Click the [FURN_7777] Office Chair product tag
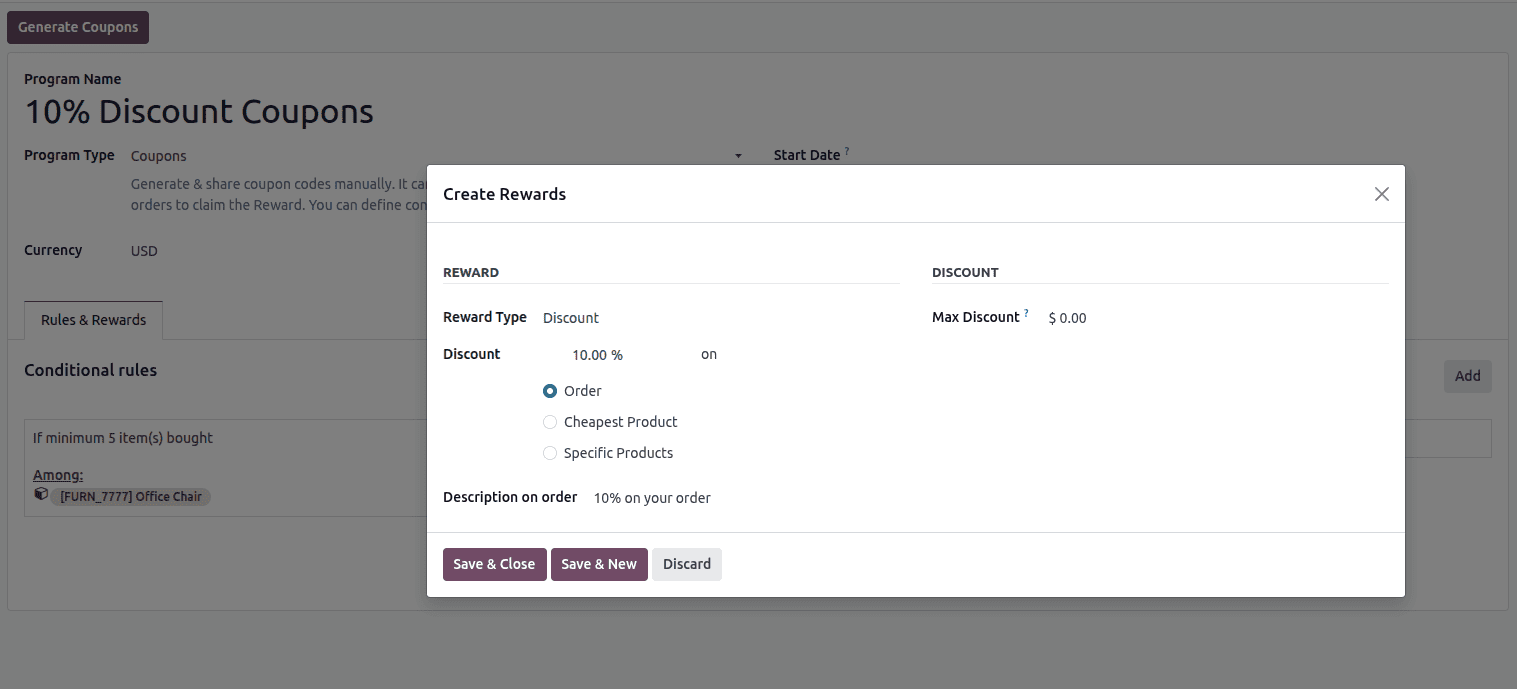This screenshot has height=689, width=1517. coord(130,496)
